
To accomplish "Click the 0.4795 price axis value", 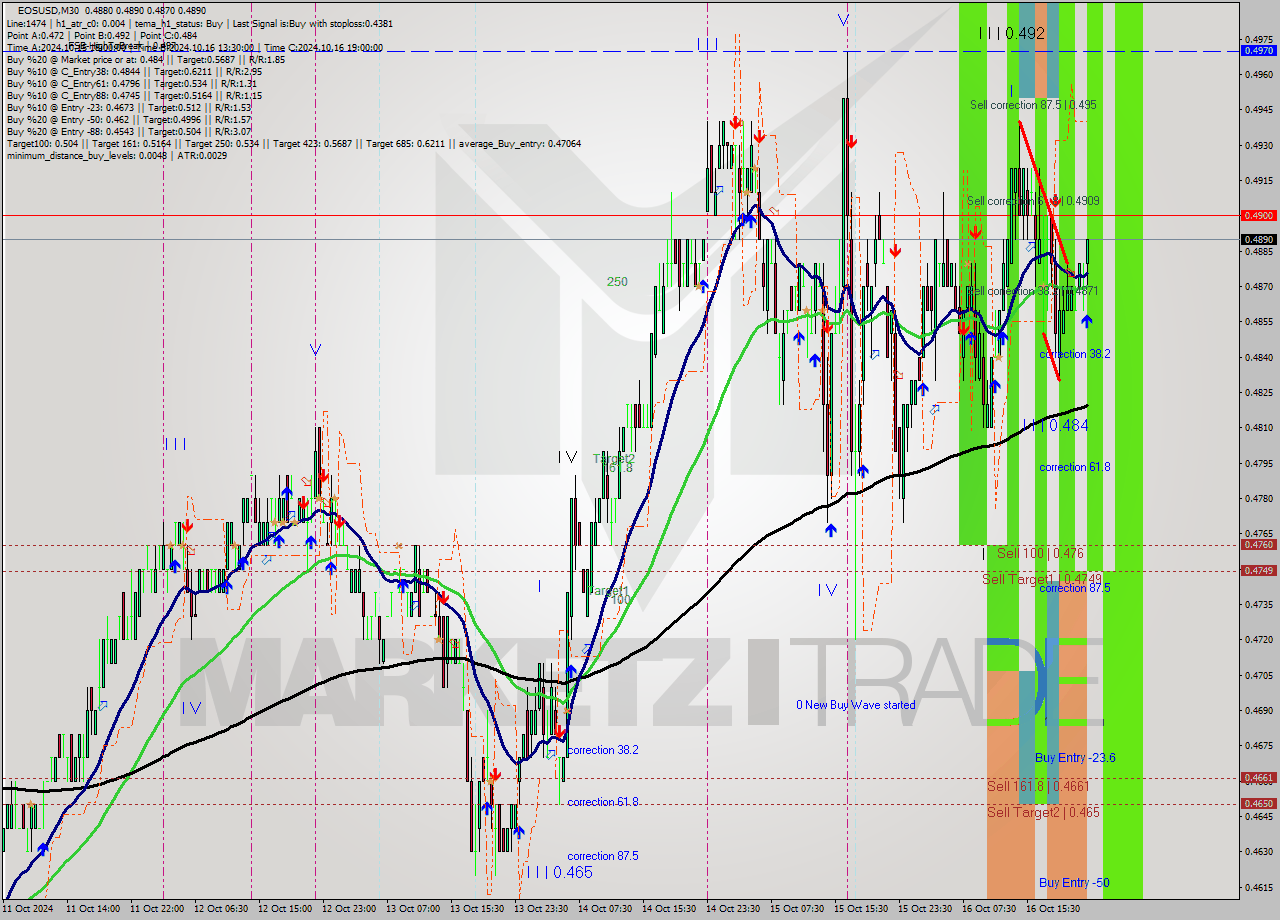I will 1259,463.
